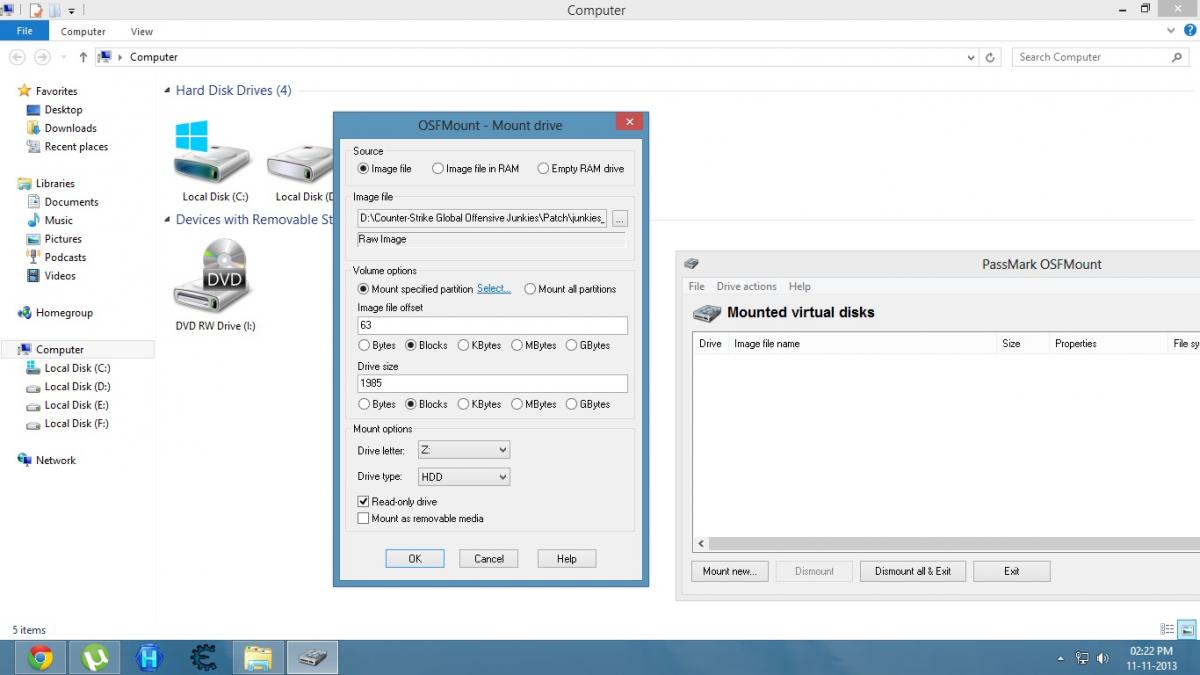Click the Explorer help question mark icon

1190,31
